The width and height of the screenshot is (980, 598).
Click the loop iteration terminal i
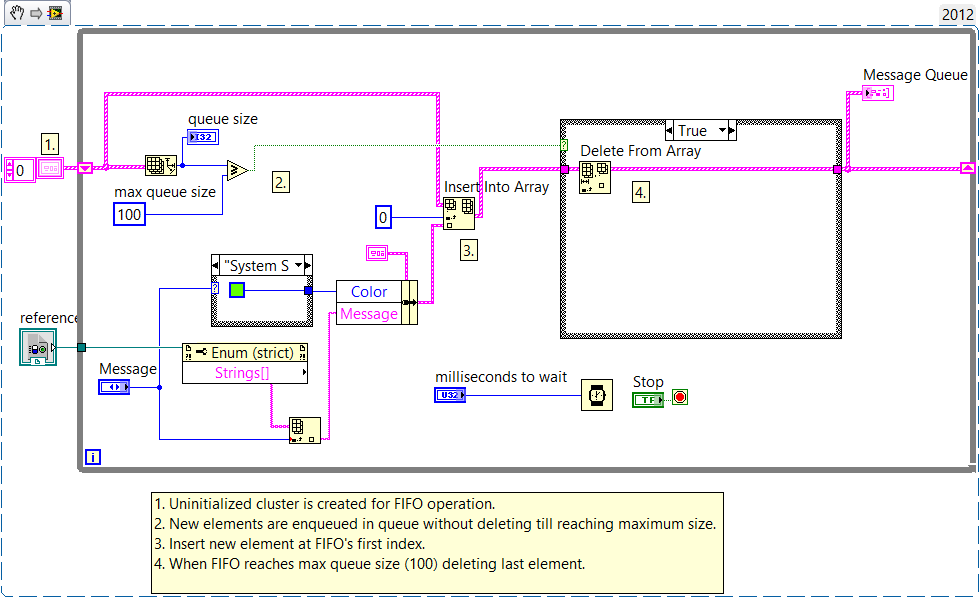(x=92, y=457)
